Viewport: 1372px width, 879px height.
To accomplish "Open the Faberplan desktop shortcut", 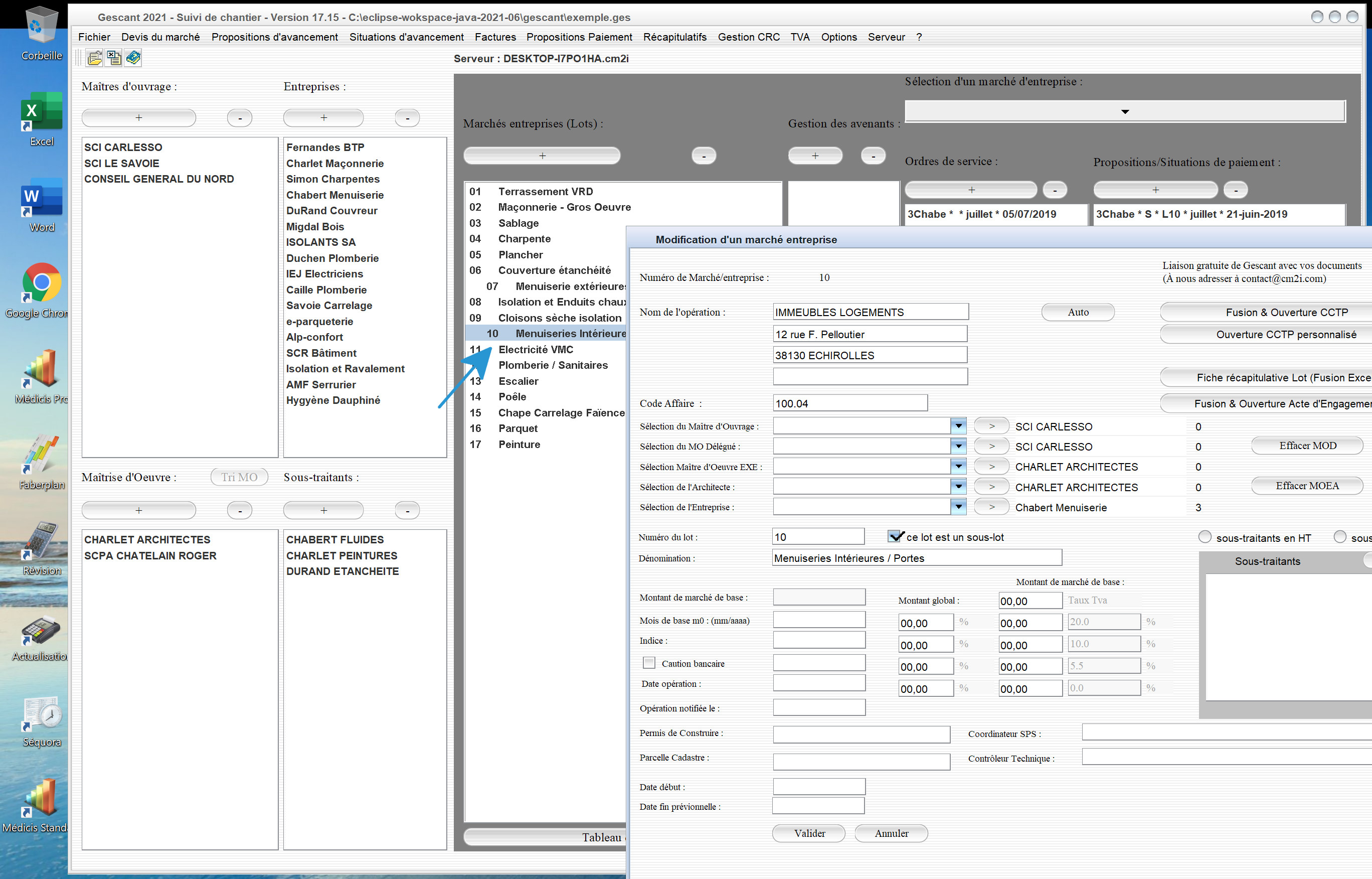I will click(x=42, y=461).
